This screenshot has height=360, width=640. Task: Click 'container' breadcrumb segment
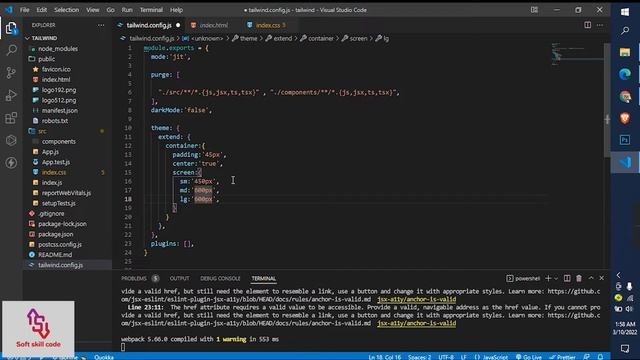tap(321, 38)
